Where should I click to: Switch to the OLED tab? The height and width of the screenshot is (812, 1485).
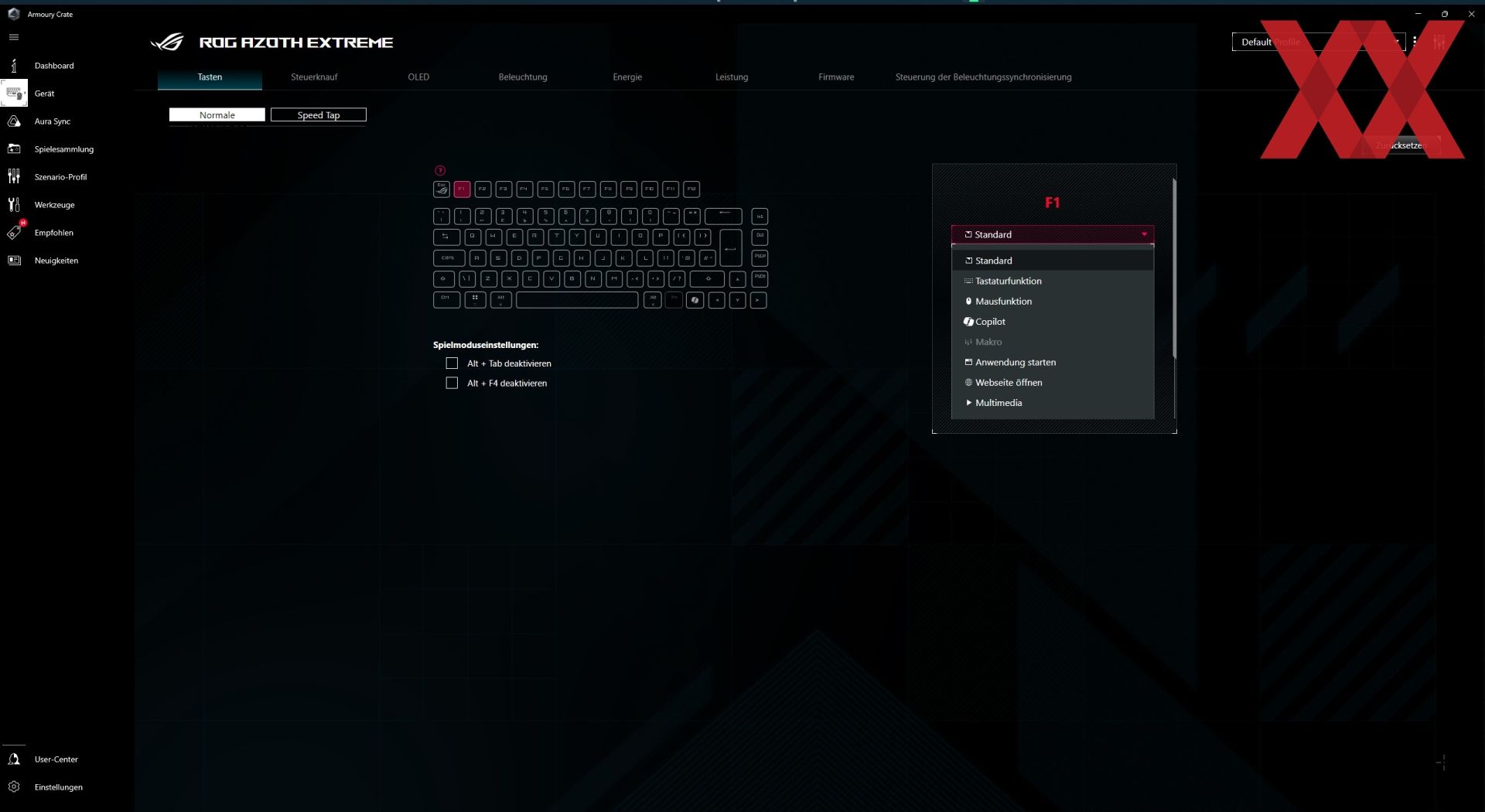[418, 77]
